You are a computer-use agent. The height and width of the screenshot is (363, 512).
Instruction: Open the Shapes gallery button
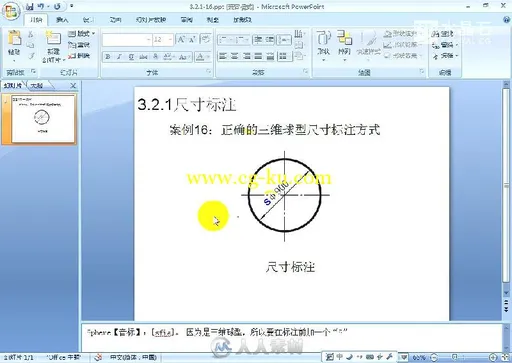[323, 46]
